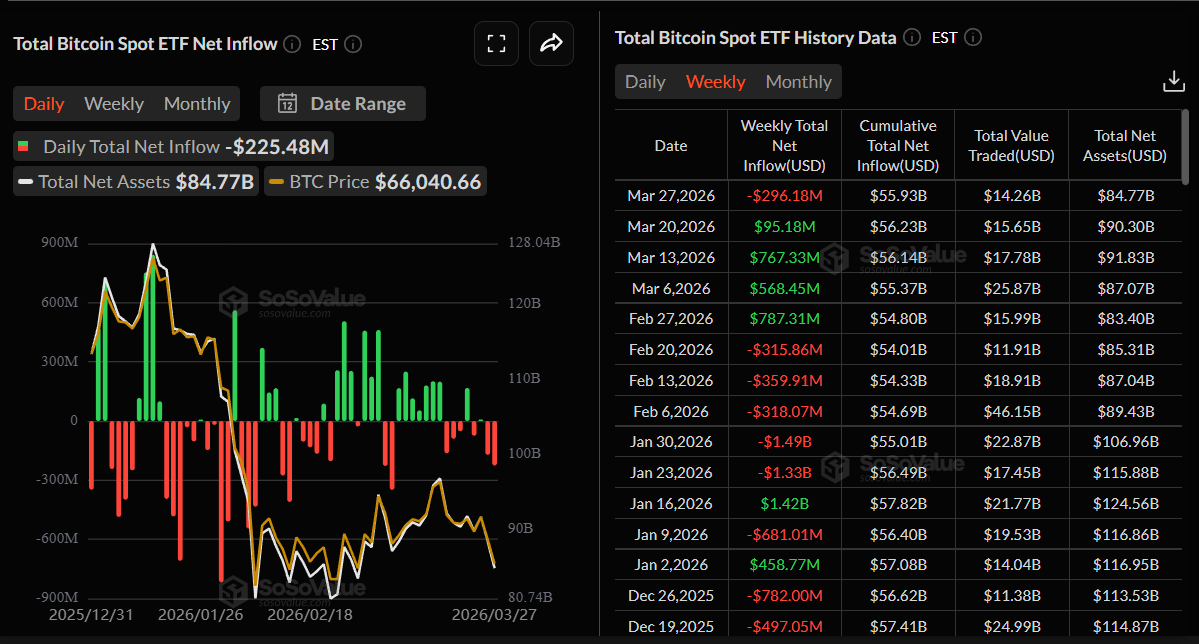Click the info icon beside Net Inflow title
The width and height of the screenshot is (1199, 644).
point(291,43)
